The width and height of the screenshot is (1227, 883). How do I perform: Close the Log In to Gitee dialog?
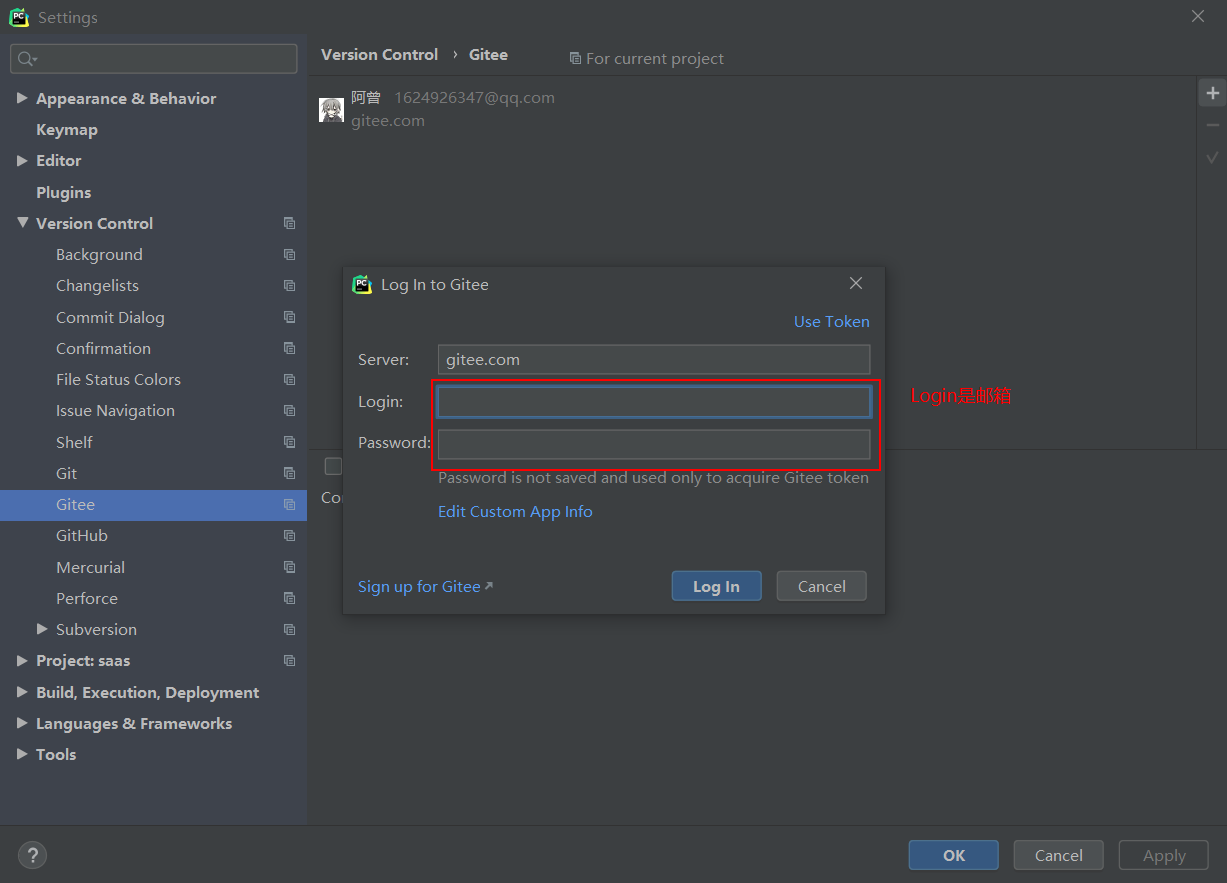tap(856, 283)
